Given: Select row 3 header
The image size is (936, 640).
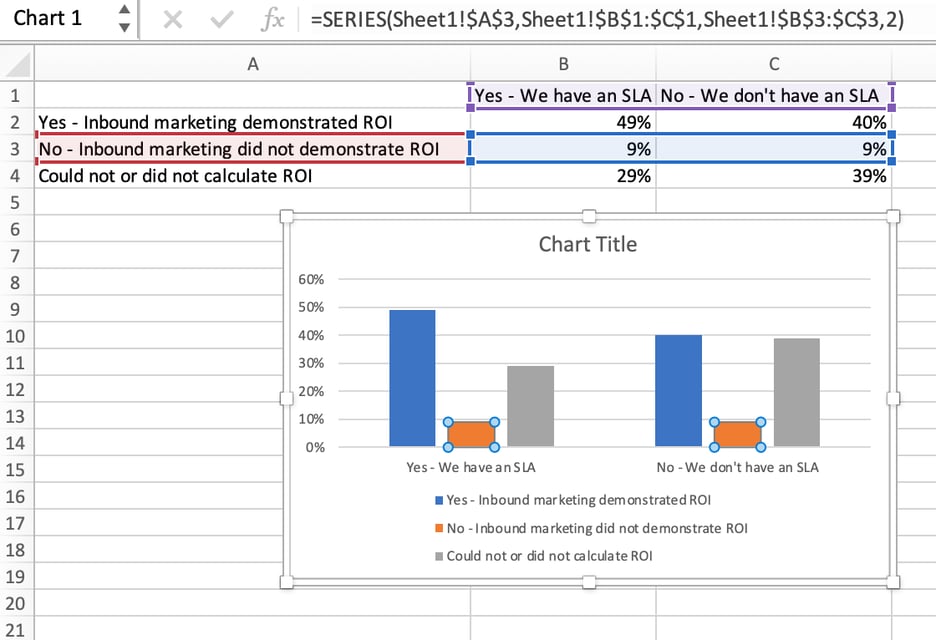Looking at the screenshot, I should click(15, 148).
